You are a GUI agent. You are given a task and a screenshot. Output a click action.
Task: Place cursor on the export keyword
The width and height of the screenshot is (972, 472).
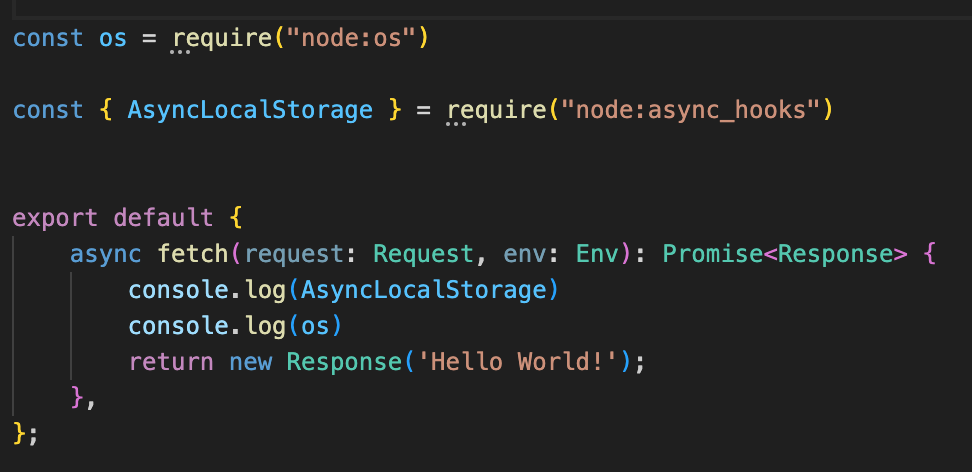pos(56,218)
